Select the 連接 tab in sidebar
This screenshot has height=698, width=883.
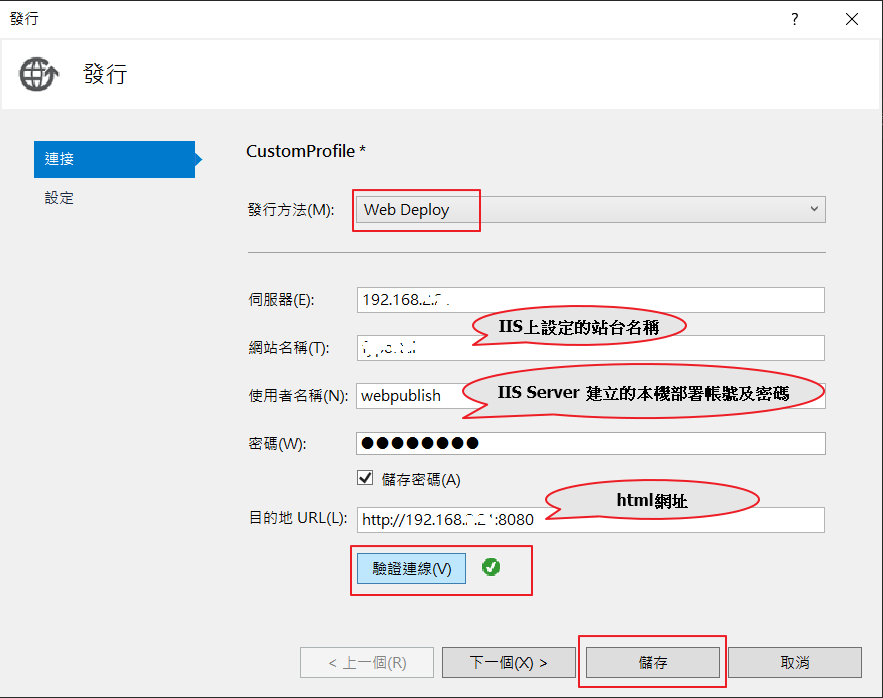(x=114, y=159)
